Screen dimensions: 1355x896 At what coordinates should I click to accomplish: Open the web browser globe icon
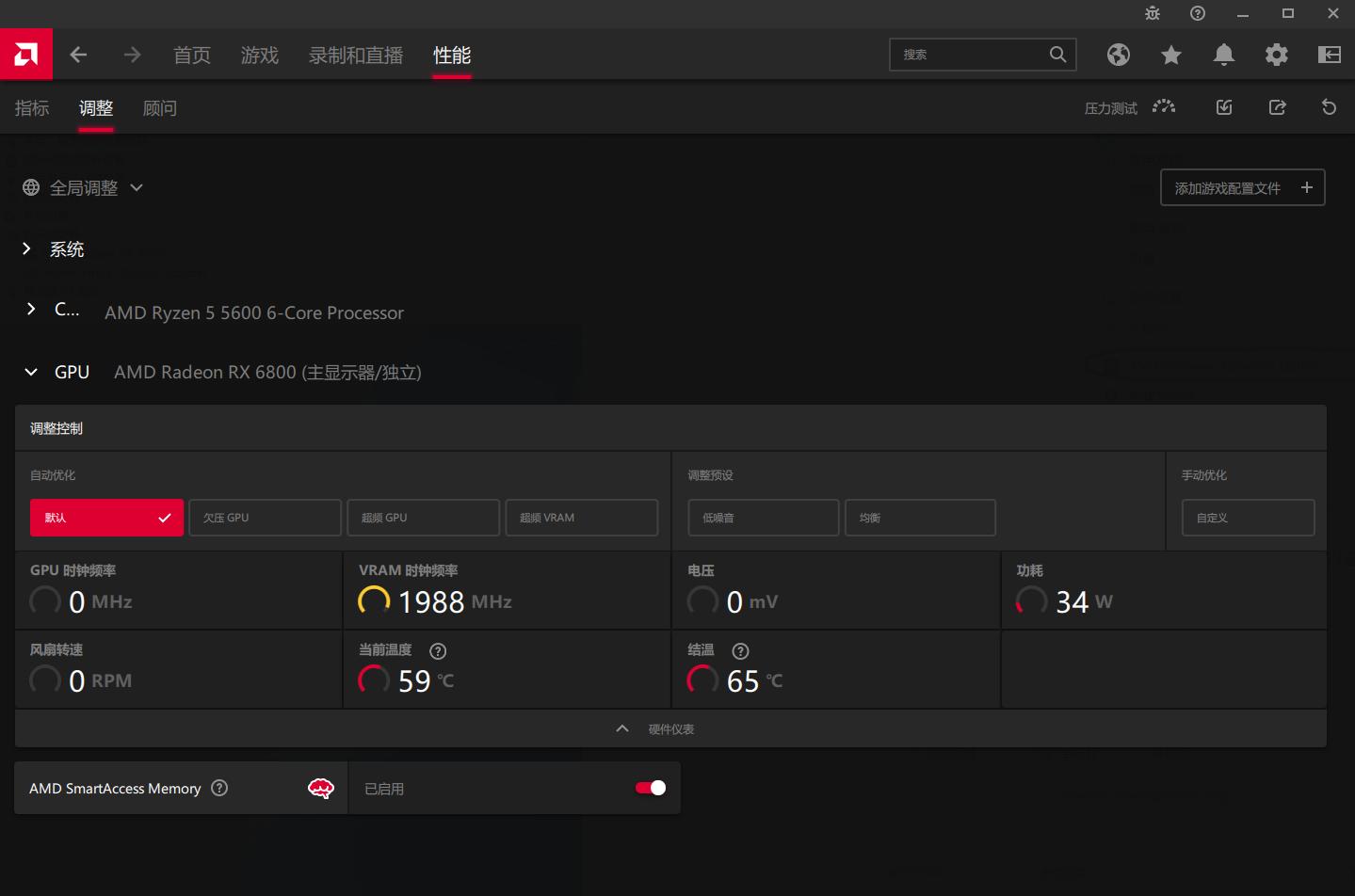coord(1118,55)
